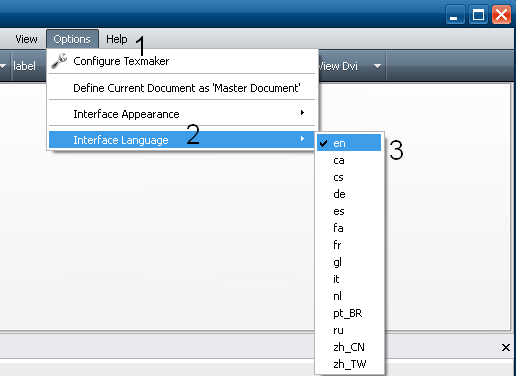Expand the Interface Appearance submenu
Image resolution: width=516 pixels, height=376 pixels.
tap(182, 114)
